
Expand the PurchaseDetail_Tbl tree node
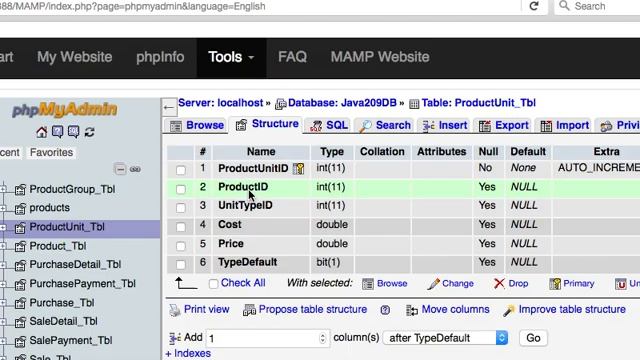(3, 265)
